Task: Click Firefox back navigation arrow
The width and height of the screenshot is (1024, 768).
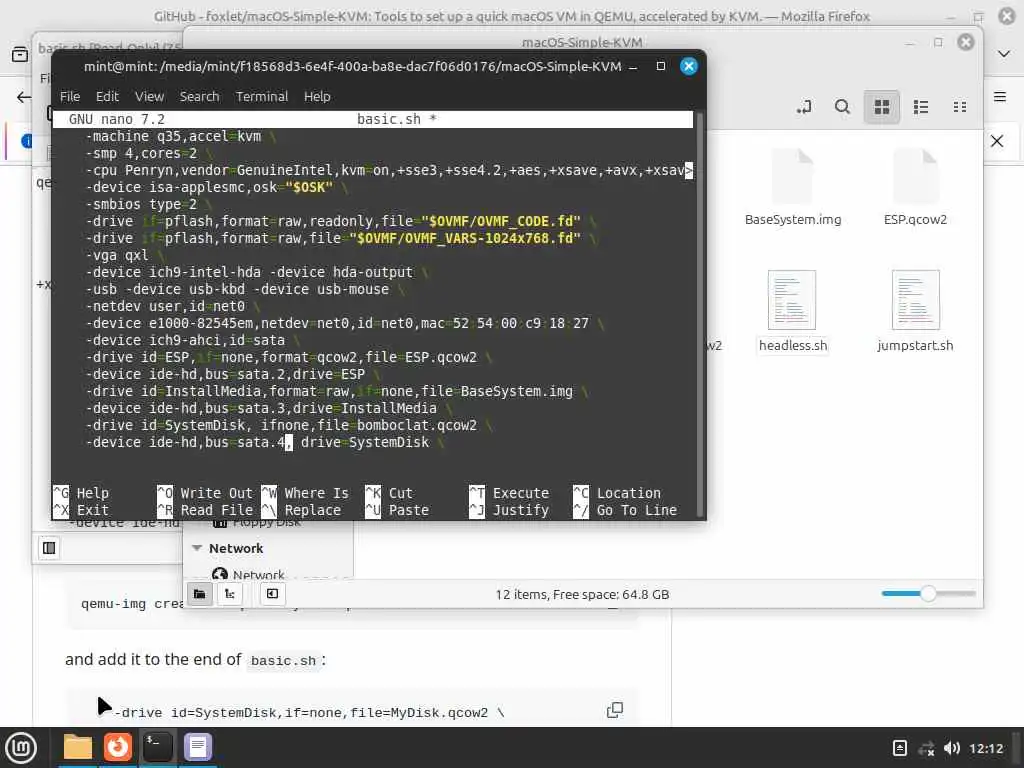Action: pyautogui.click(x=24, y=97)
